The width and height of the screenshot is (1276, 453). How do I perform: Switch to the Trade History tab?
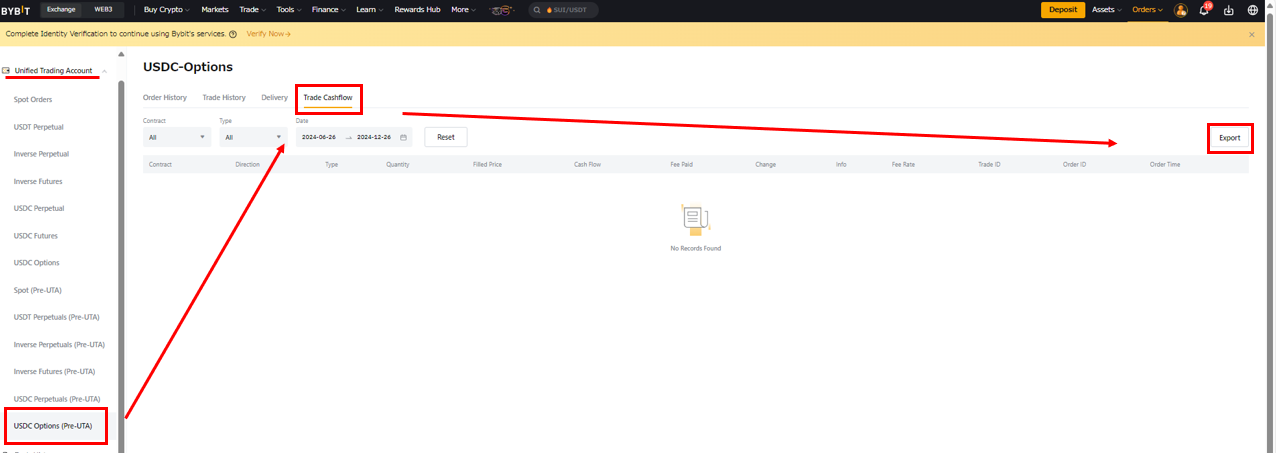[224, 97]
